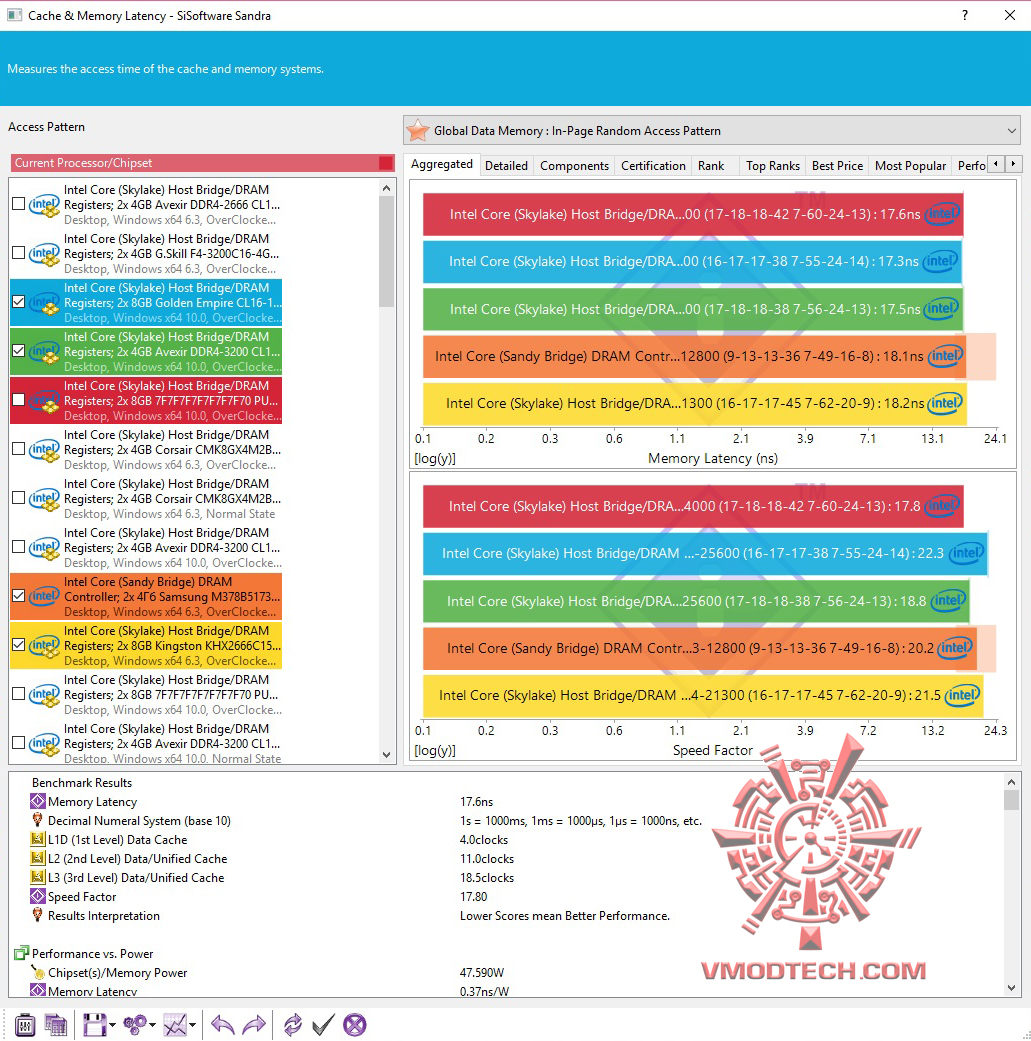Uncheck the Golden Empire CL16 entry
1031x1041 pixels.
coord(19,302)
